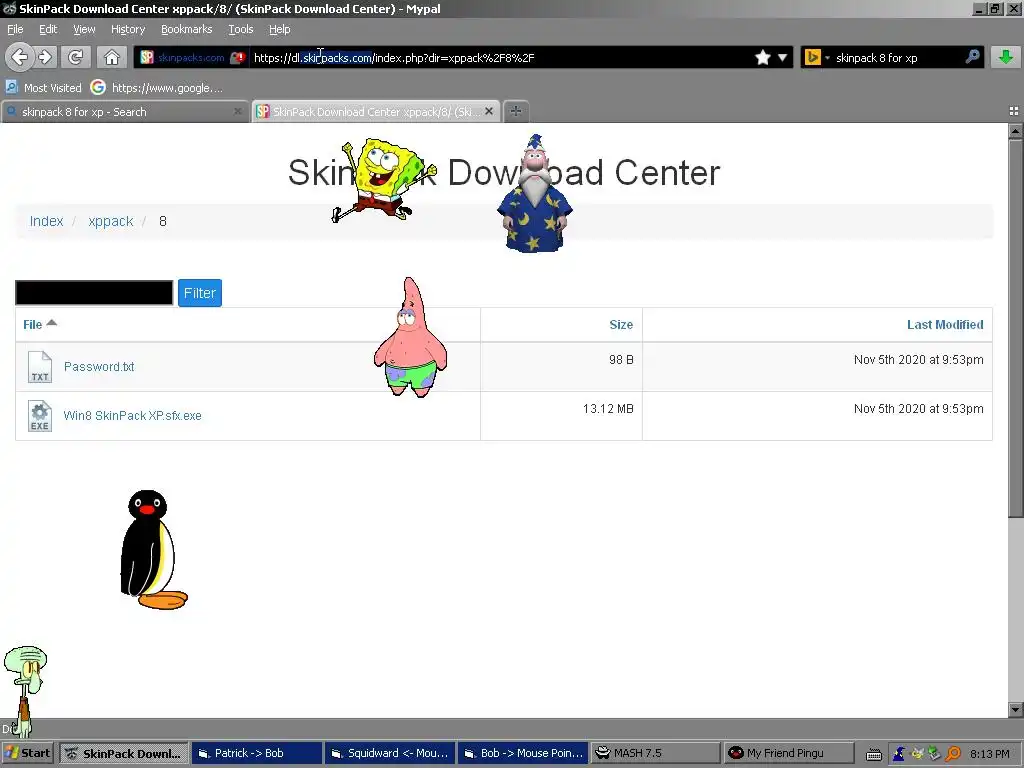
Task: Click the keyboard icon in system tray
Action: click(874, 754)
